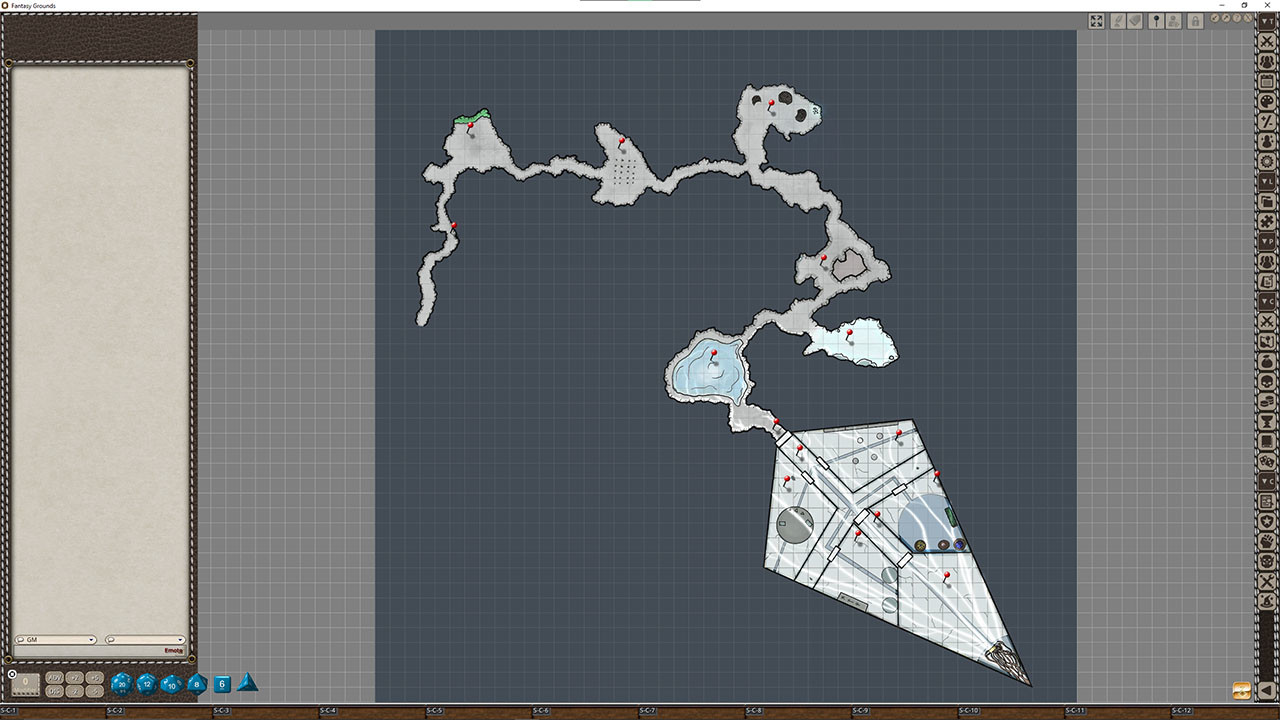Image resolution: width=1280 pixels, height=720 pixels.
Task: Select the eraser tool
Action: pos(1135,20)
